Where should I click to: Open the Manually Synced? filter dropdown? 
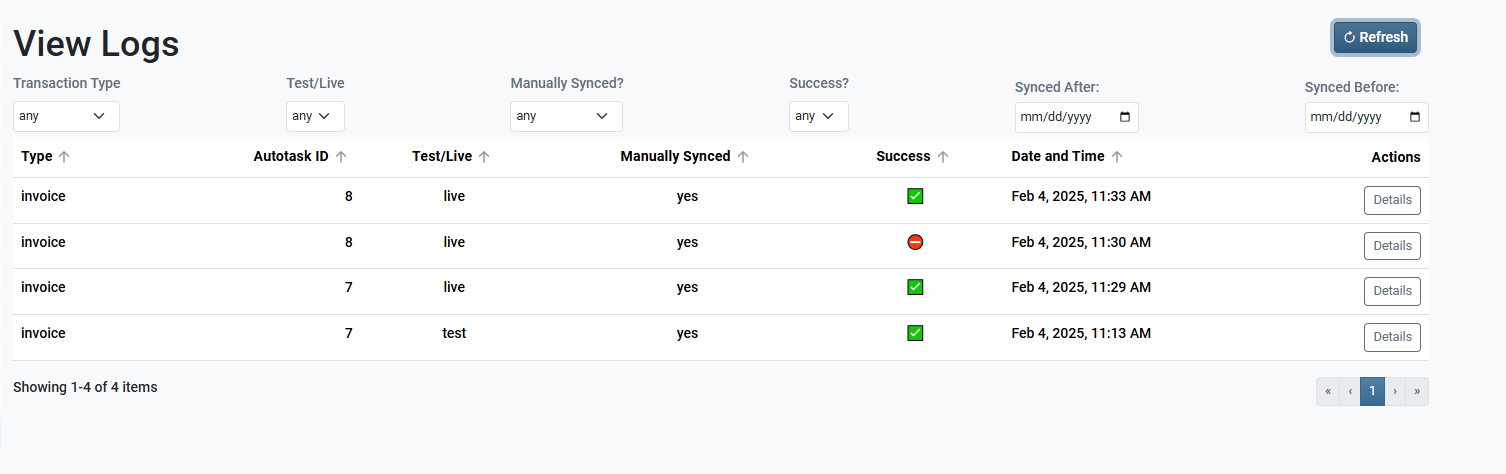pyautogui.click(x=566, y=116)
